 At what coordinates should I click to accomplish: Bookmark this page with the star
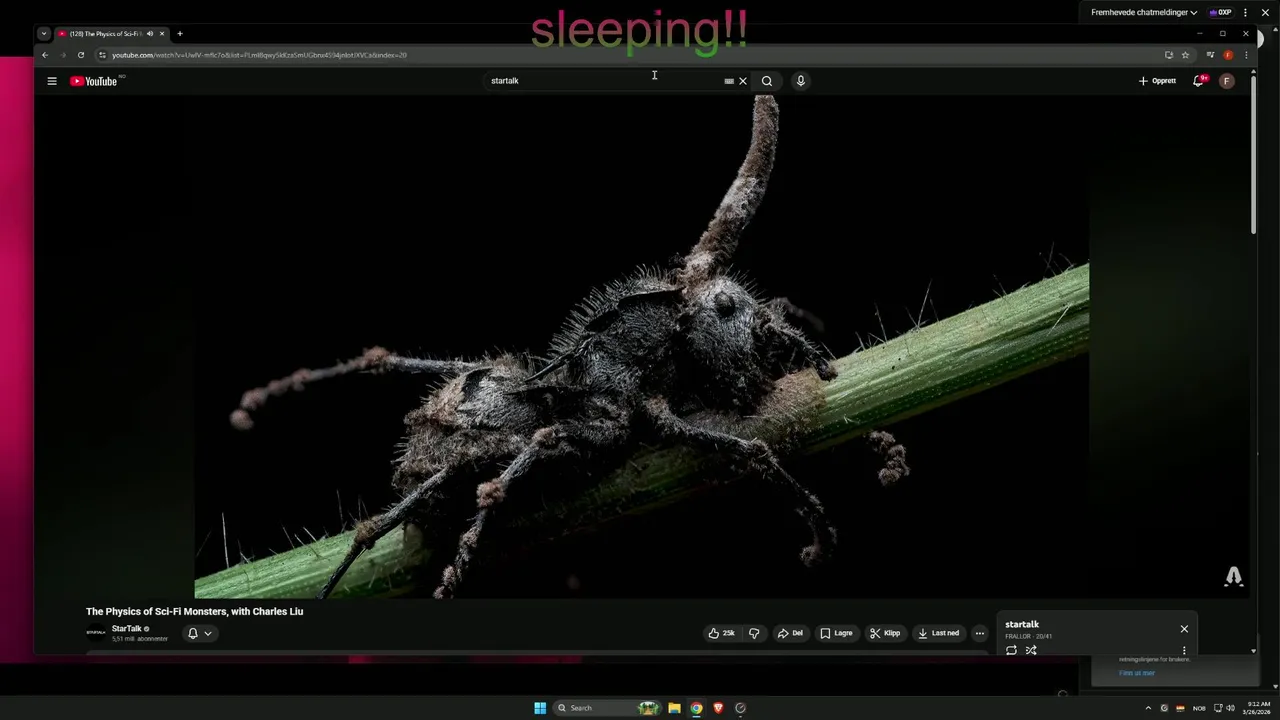tap(1185, 55)
